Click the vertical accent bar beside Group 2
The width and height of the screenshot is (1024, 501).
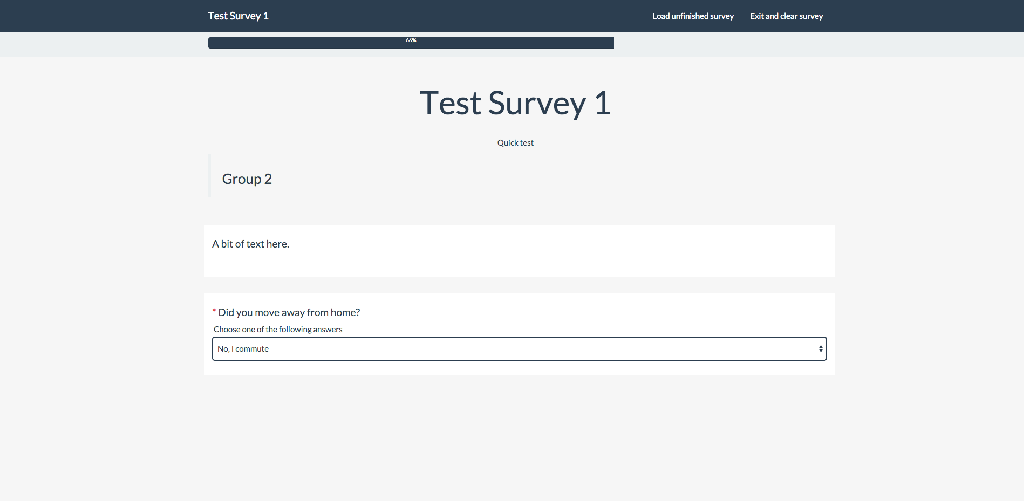pyautogui.click(x=209, y=176)
